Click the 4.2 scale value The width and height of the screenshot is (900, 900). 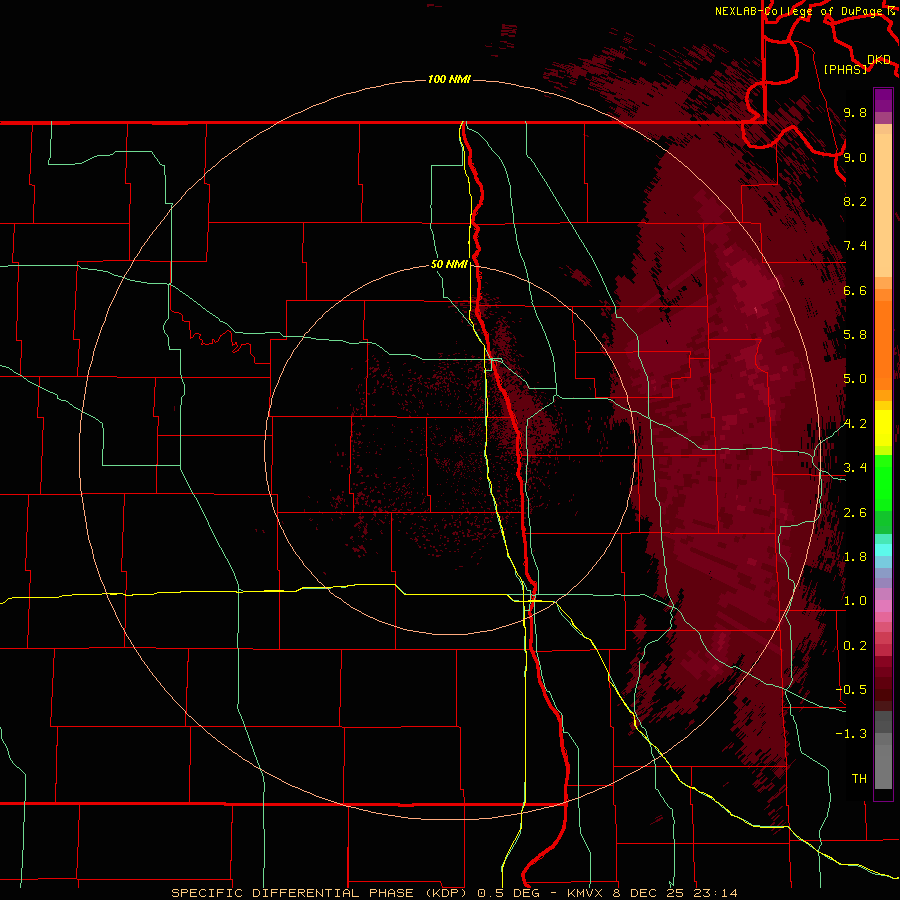coord(855,424)
